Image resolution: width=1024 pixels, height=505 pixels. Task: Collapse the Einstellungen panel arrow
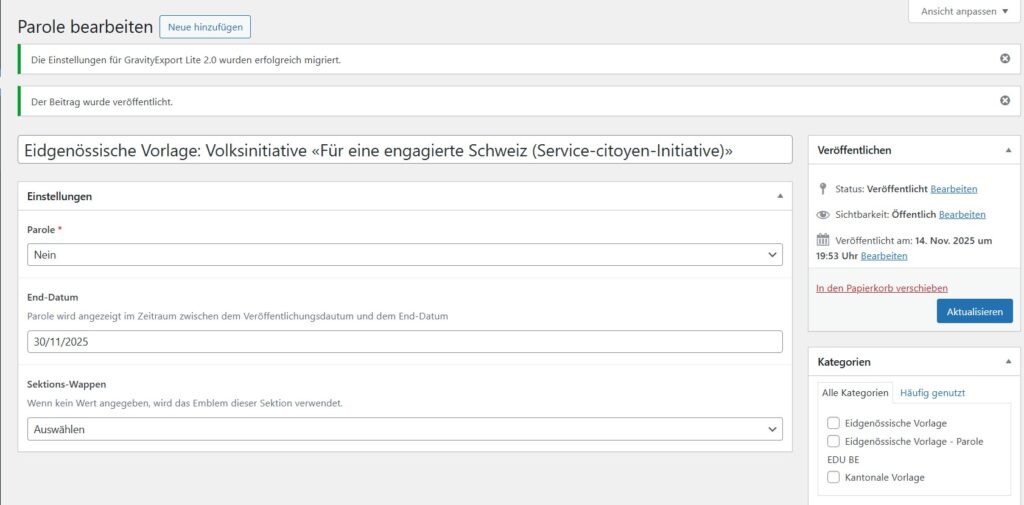(x=780, y=197)
